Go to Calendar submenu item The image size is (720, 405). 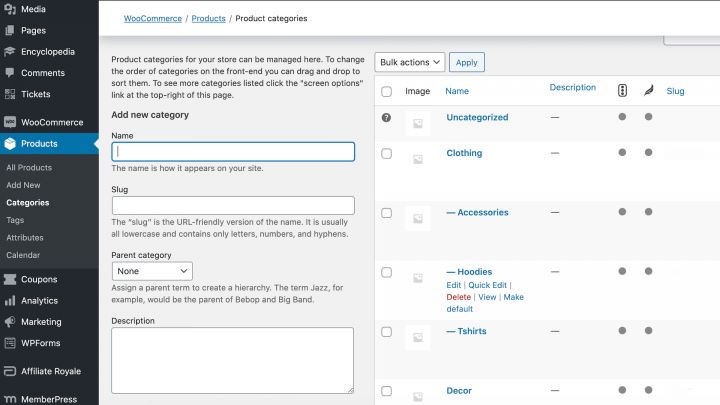pos(23,255)
